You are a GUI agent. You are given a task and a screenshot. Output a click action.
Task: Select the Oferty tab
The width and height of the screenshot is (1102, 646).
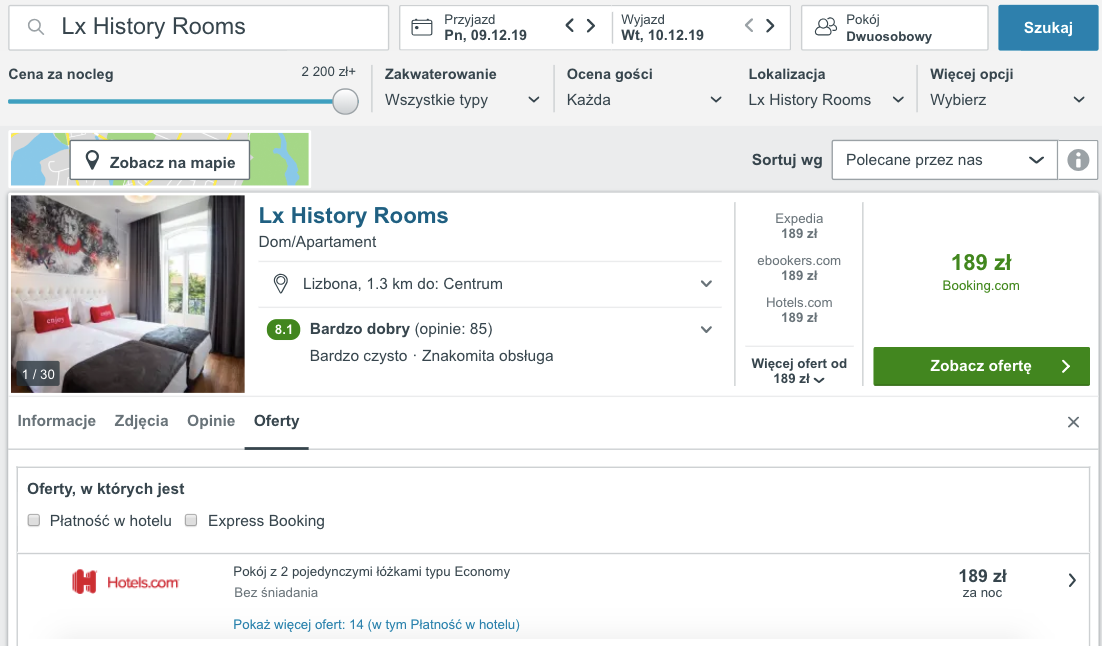[x=276, y=421]
